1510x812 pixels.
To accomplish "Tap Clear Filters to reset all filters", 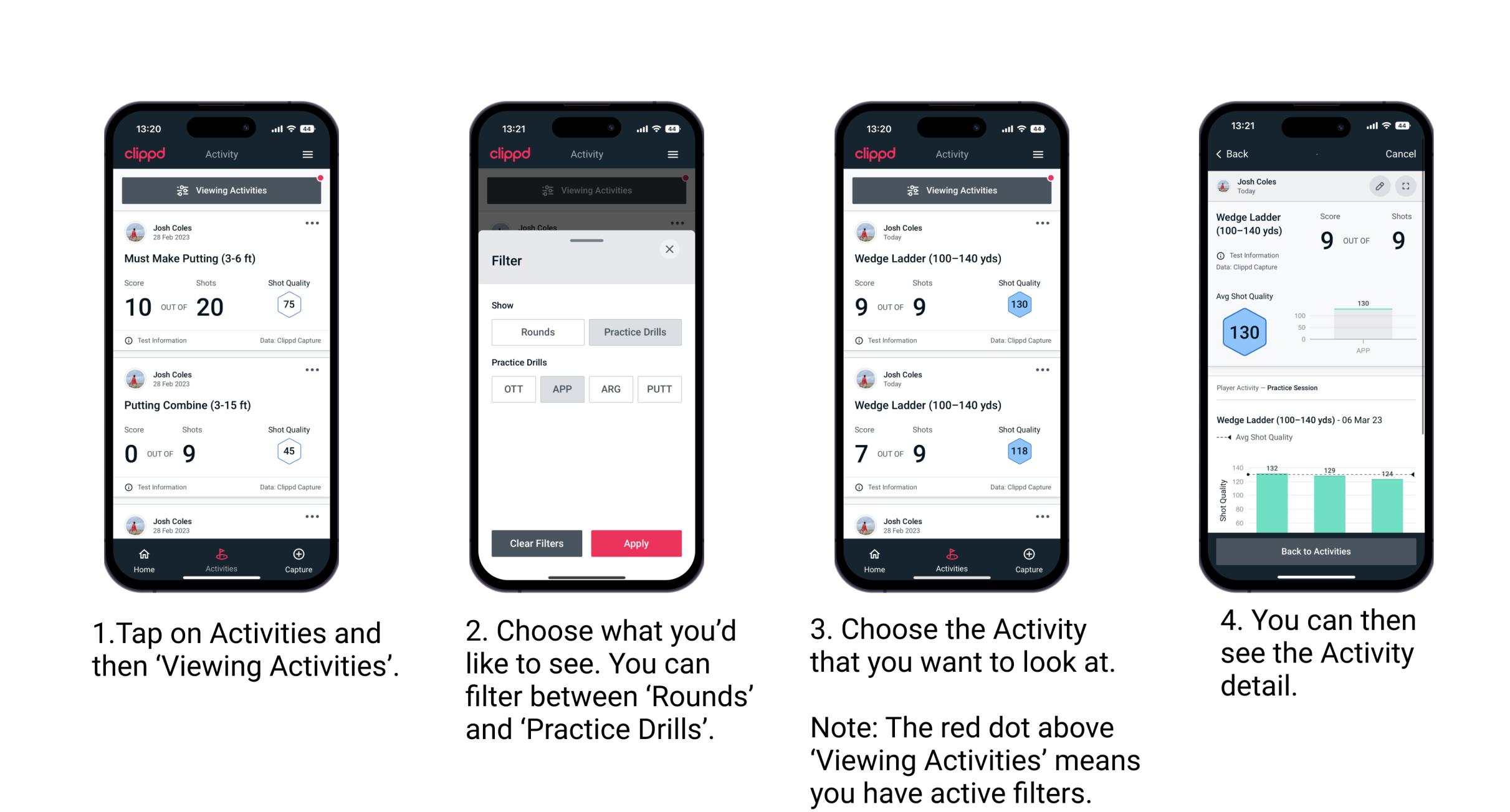I will [x=535, y=542].
